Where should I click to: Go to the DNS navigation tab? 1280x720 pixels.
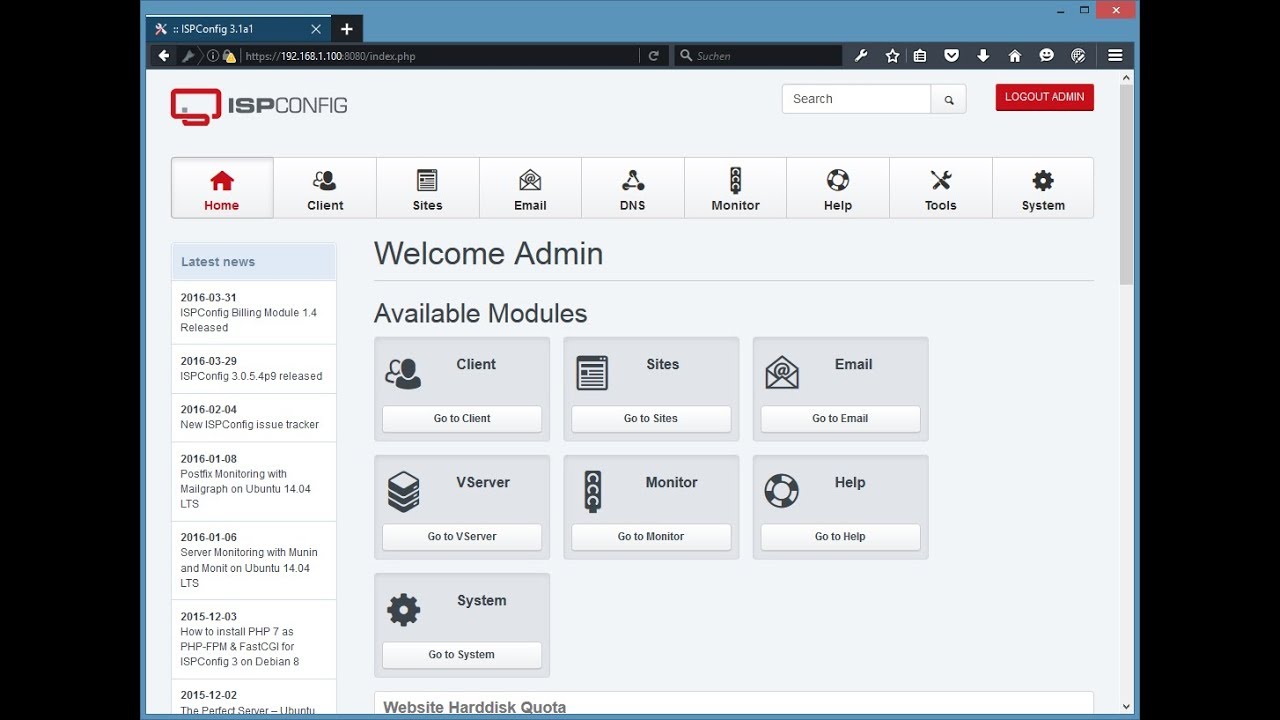[633, 188]
